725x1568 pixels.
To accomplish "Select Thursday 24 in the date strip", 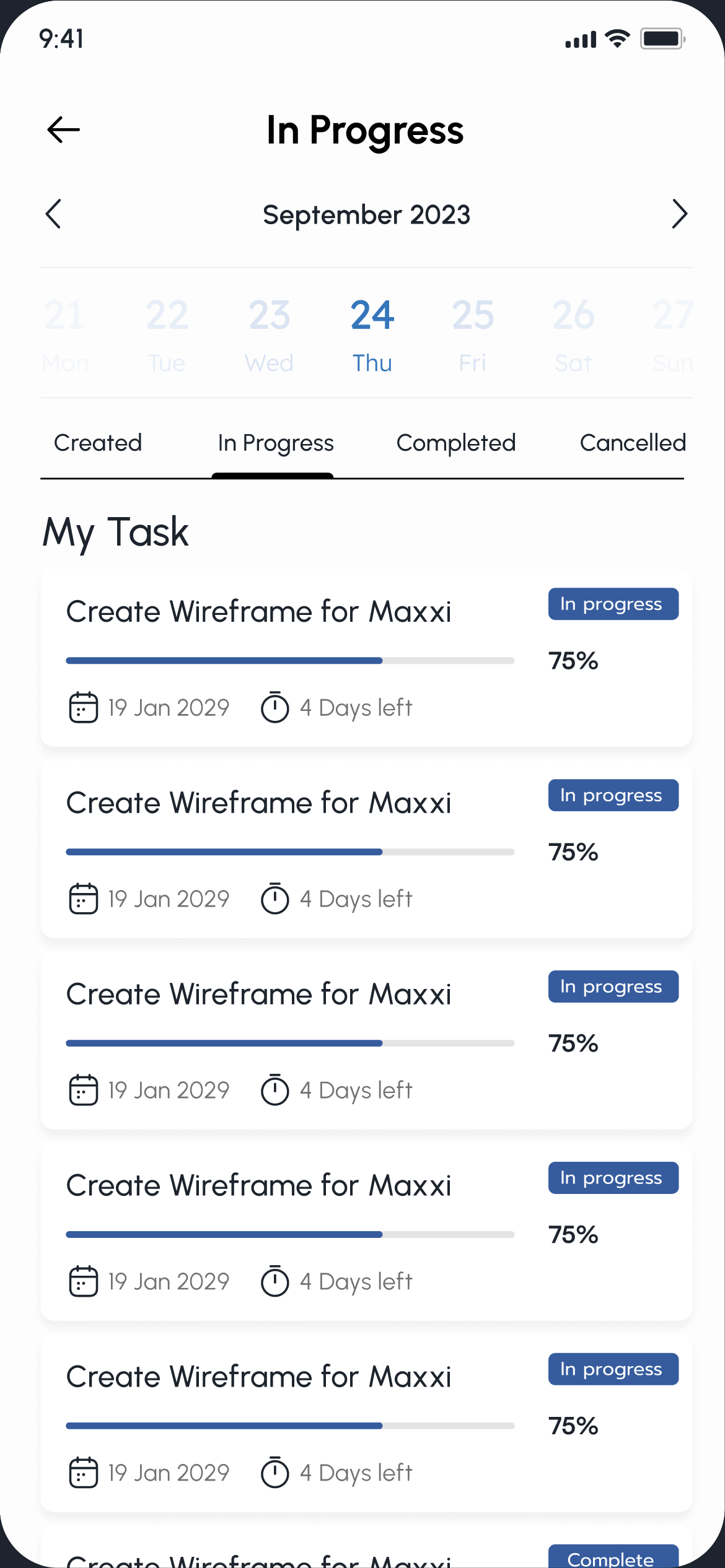I will (x=372, y=334).
